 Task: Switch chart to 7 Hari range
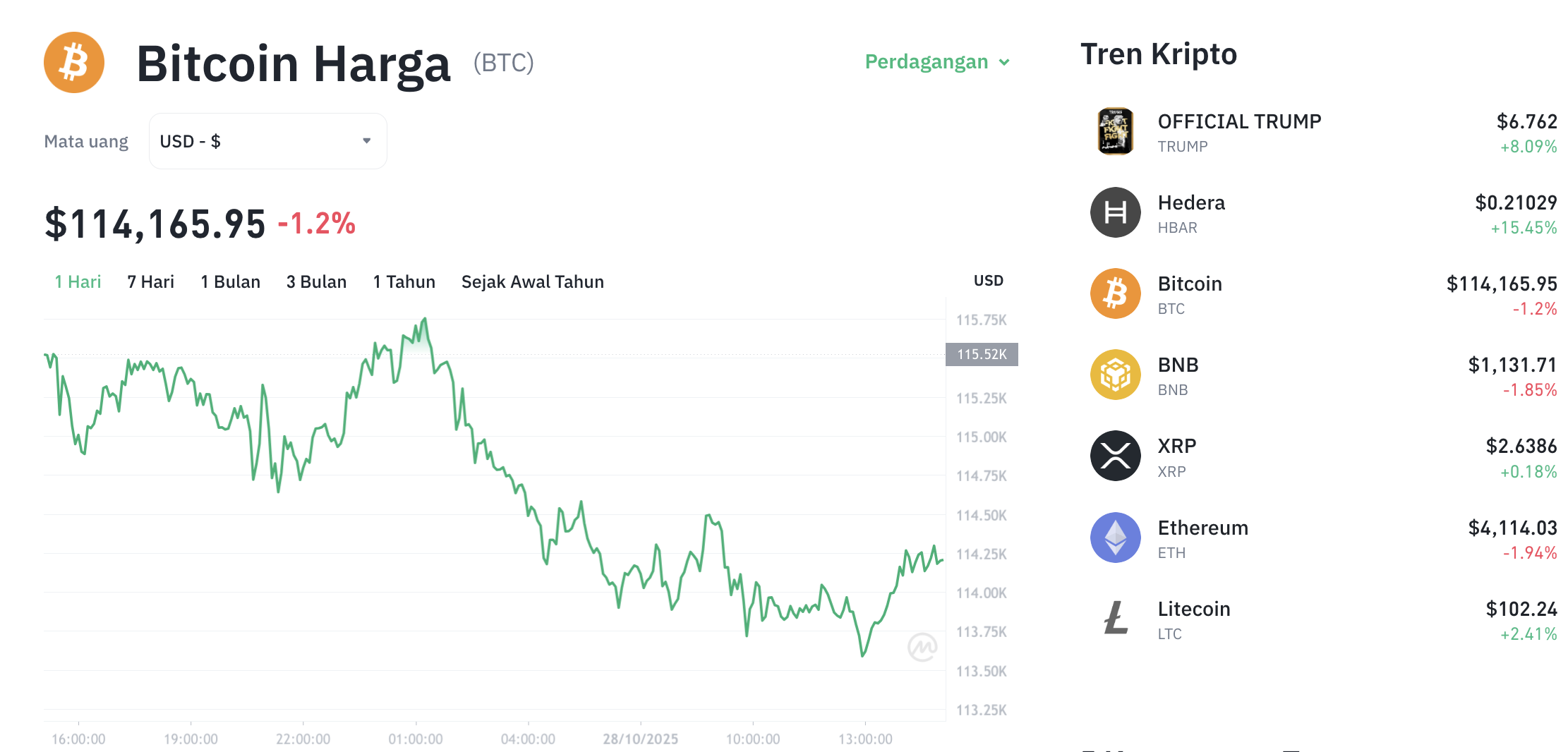150,282
